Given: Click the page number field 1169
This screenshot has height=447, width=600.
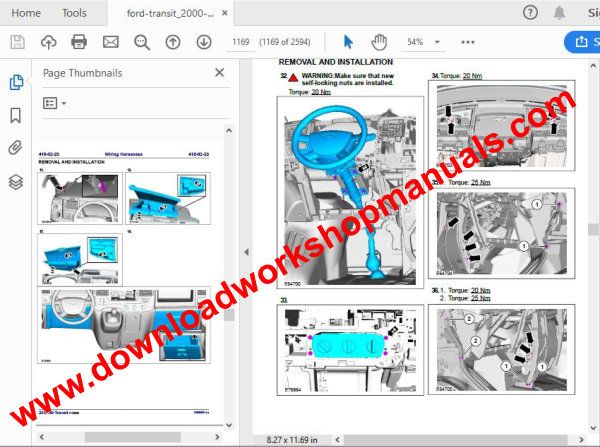Looking at the screenshot, I should [241, 42].
